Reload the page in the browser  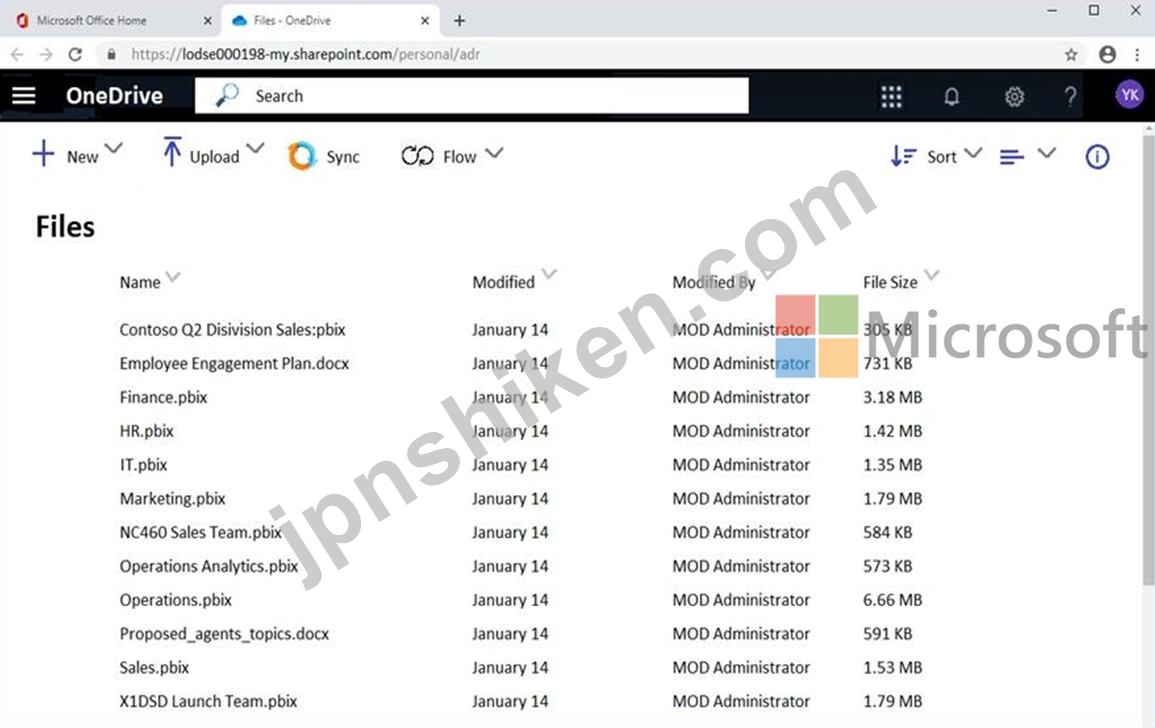tap(75, 54)
